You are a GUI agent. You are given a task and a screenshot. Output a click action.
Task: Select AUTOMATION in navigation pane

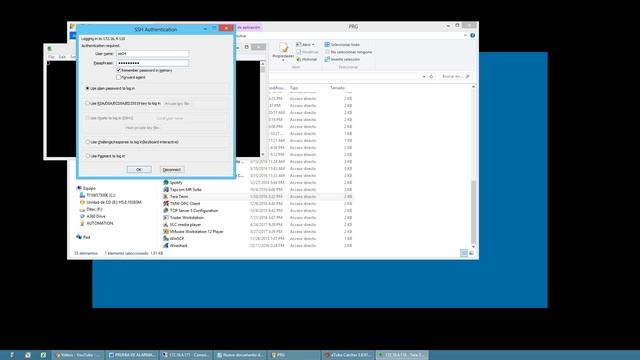click(97, 223)
